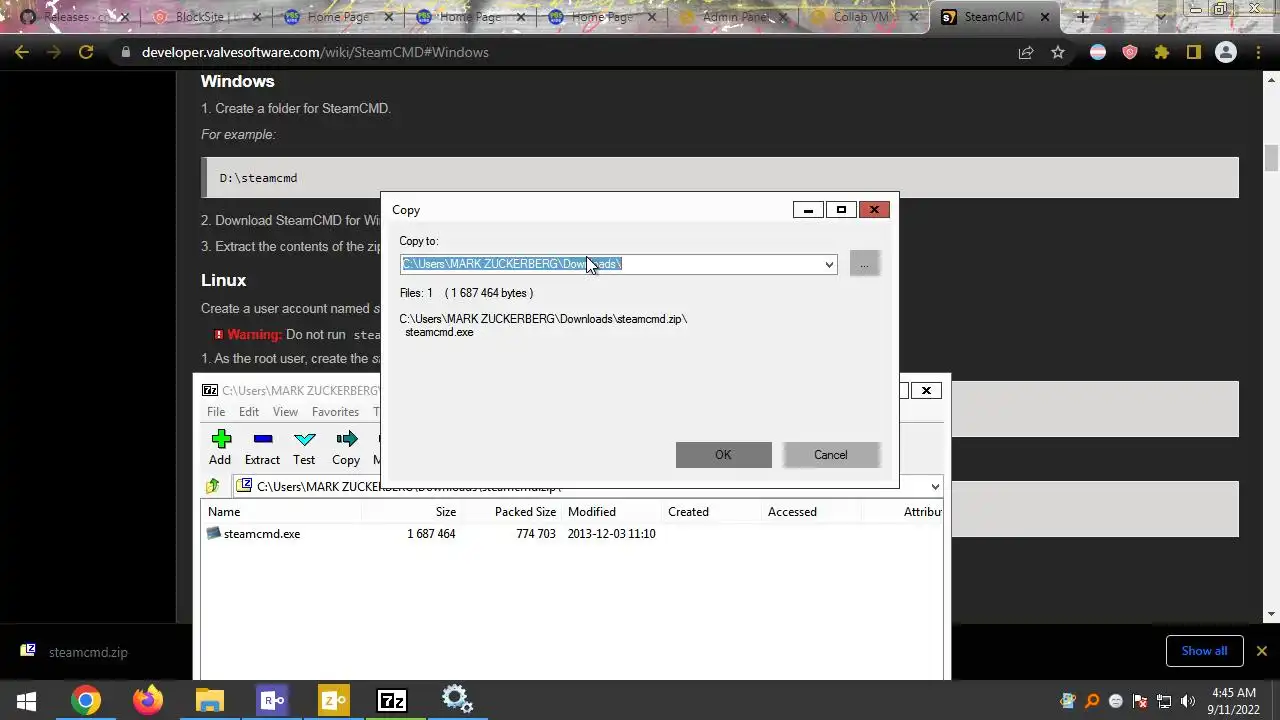Viewport: 1280px width, 720px height.
Task: Confirm copy with the OK button
Action: click(723, 455)
